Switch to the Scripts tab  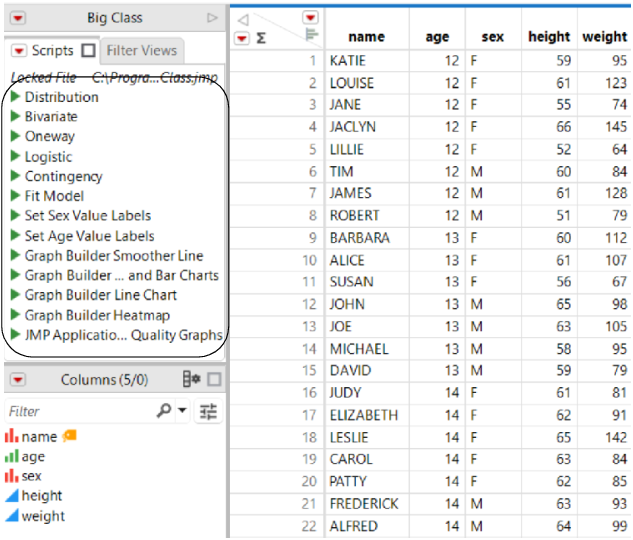[52, 50]
